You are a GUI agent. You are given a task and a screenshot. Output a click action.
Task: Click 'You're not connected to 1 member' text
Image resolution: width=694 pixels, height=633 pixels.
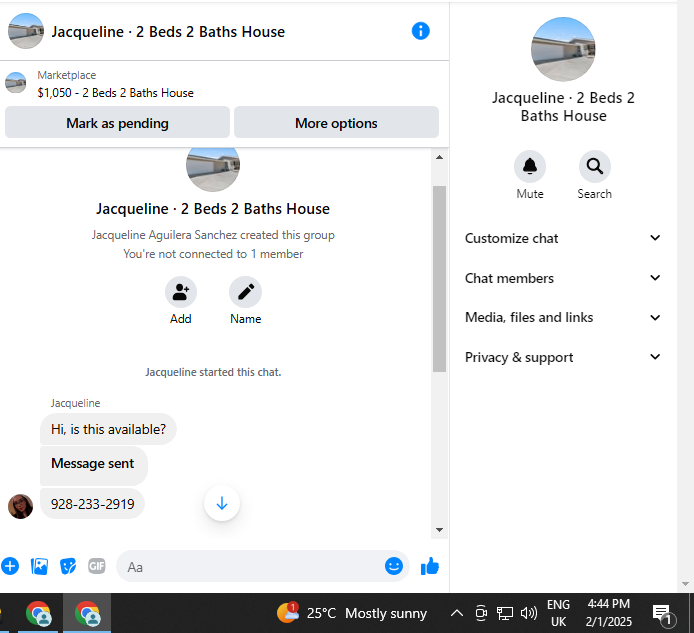(213, 254)
